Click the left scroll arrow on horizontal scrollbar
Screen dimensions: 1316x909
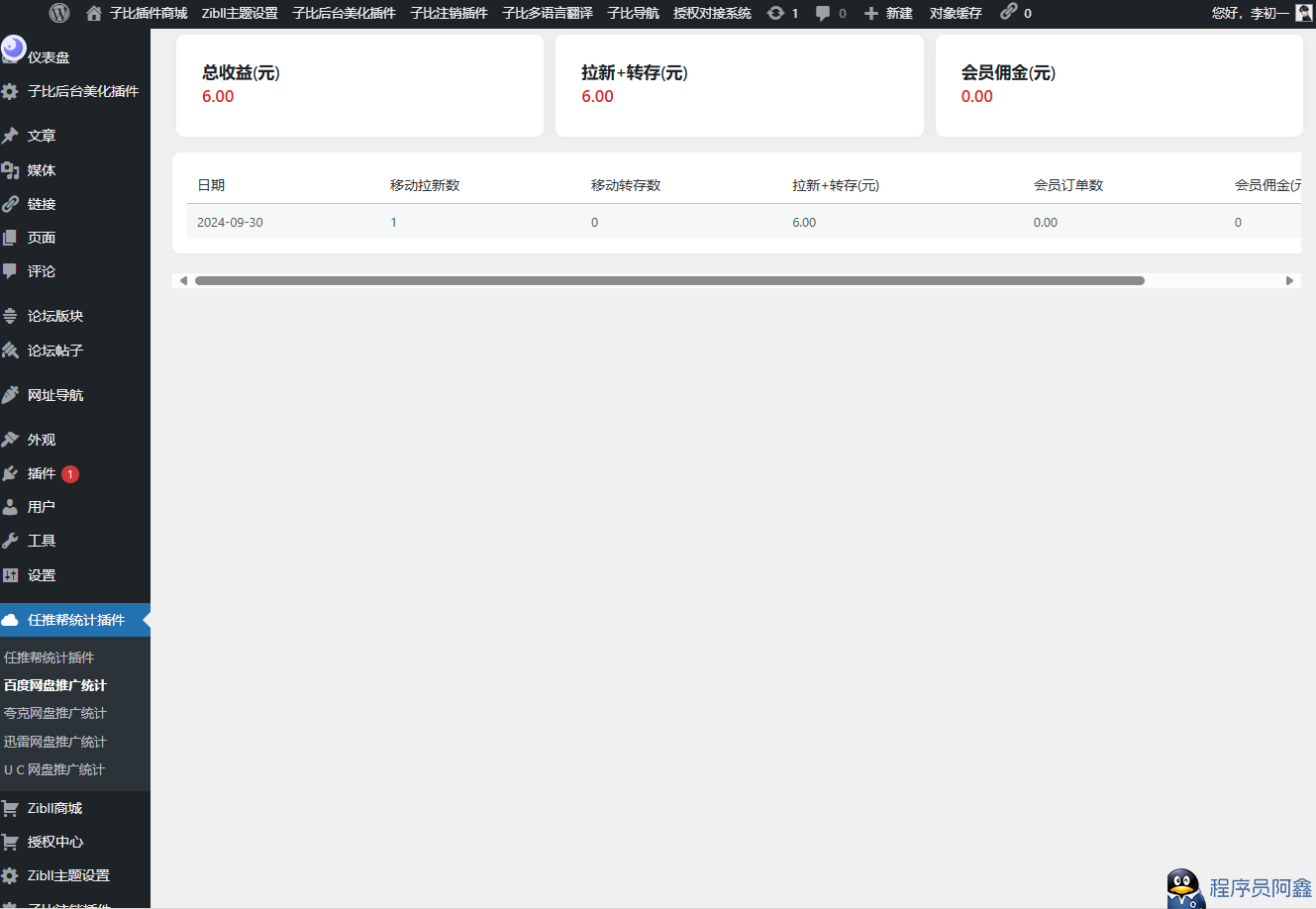coord(182,280)
